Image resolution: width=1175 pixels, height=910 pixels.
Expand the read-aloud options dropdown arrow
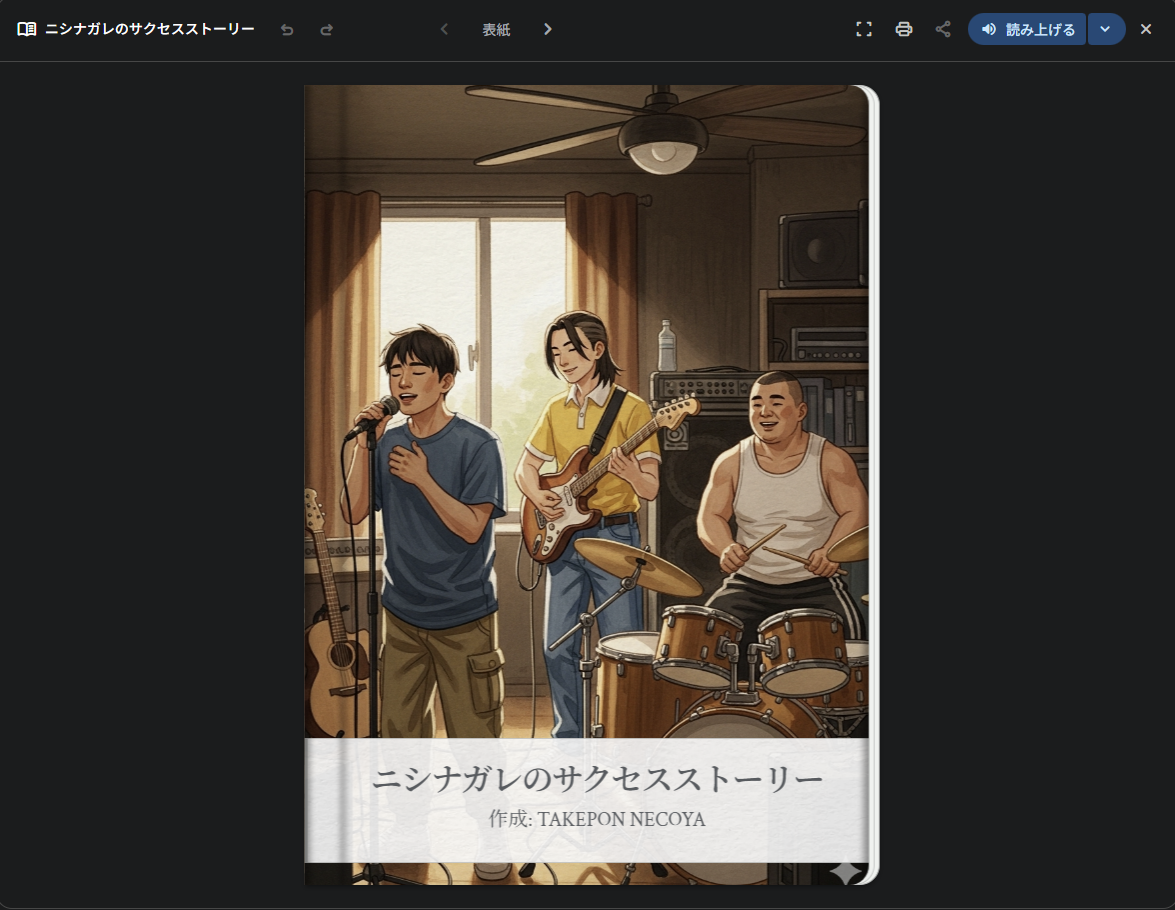coord(1105,29)
